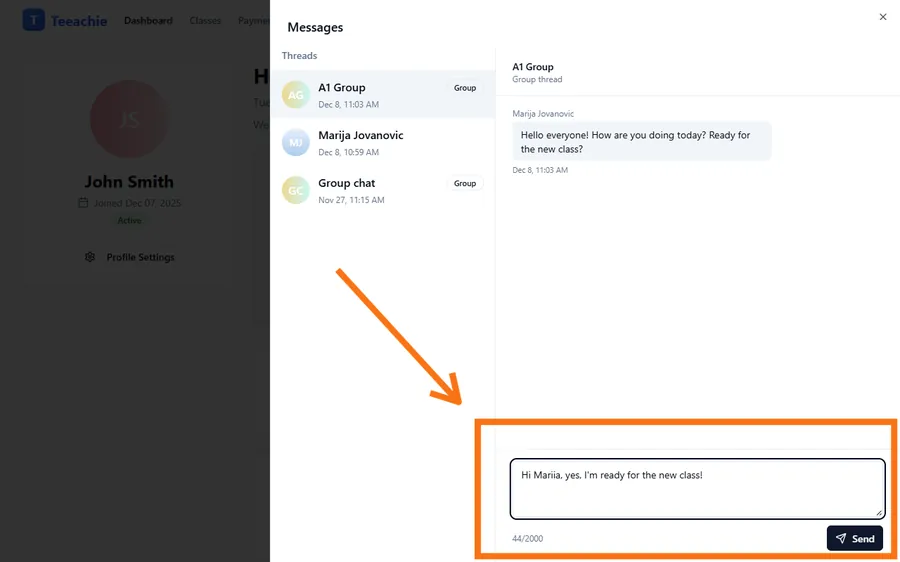Image resolution: width=900 pixels, height=562 pixels.
Task: Click the resize handle of the message box
Action: coord(879,513)
